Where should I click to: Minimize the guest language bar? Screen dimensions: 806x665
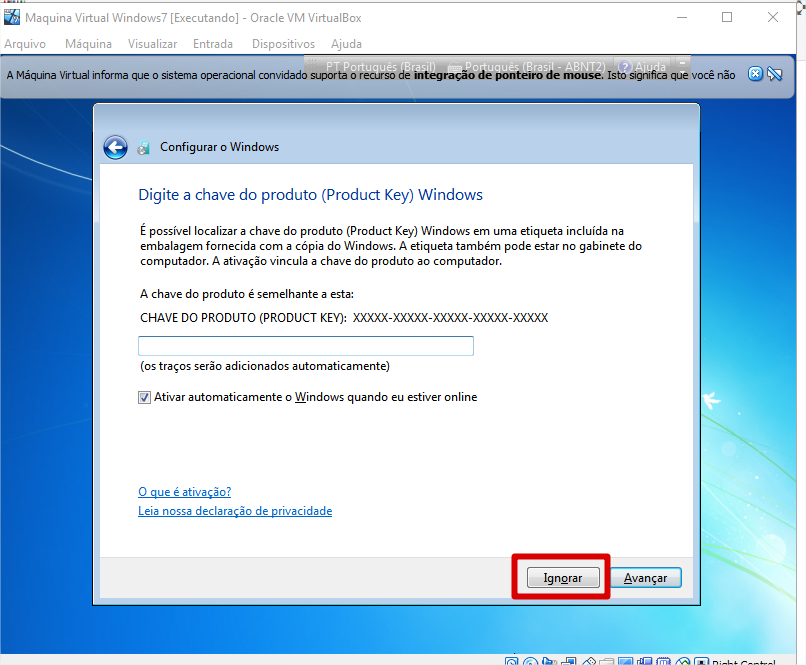(682, 63)
